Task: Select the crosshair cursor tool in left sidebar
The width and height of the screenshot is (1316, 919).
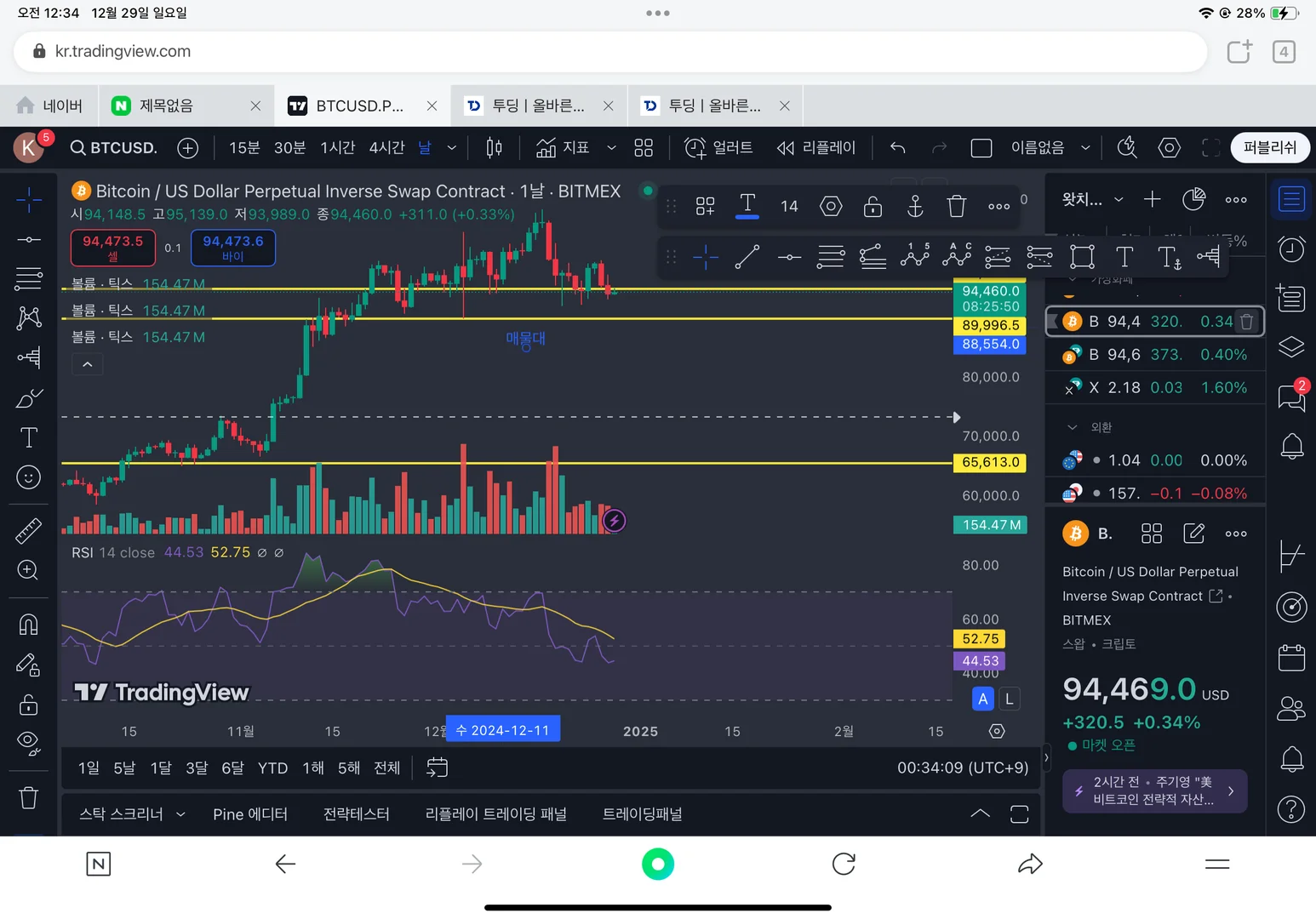Action: (29, 200)
